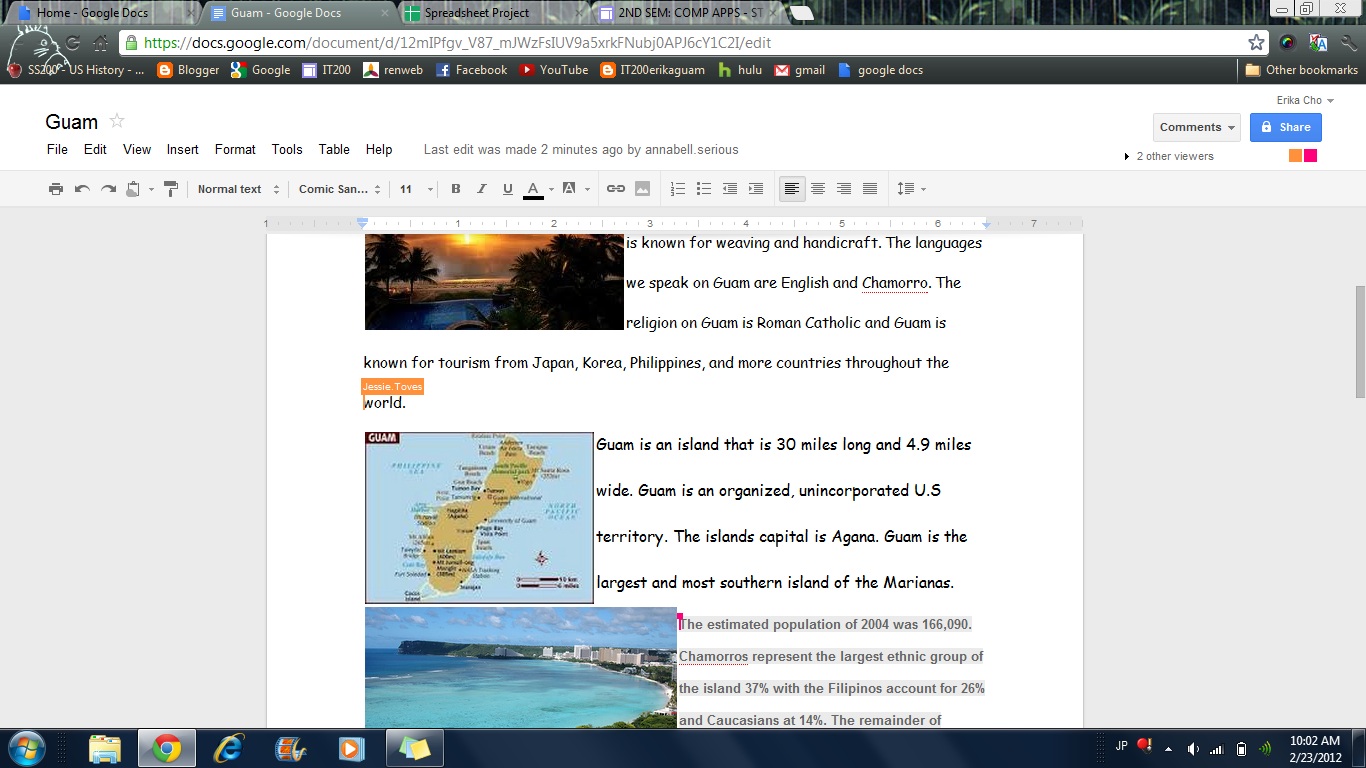1366x768 pixels.
Task: Open the Other bookmarks folder
Action: tap(1301, 70)
